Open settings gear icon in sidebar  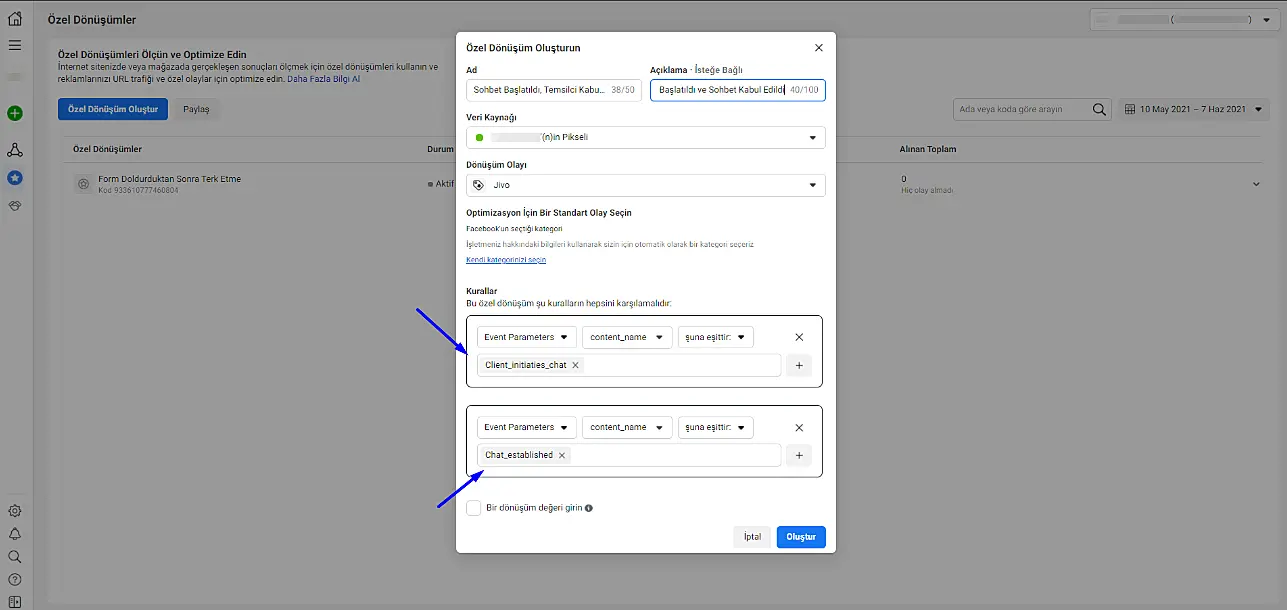pos(14,511)
